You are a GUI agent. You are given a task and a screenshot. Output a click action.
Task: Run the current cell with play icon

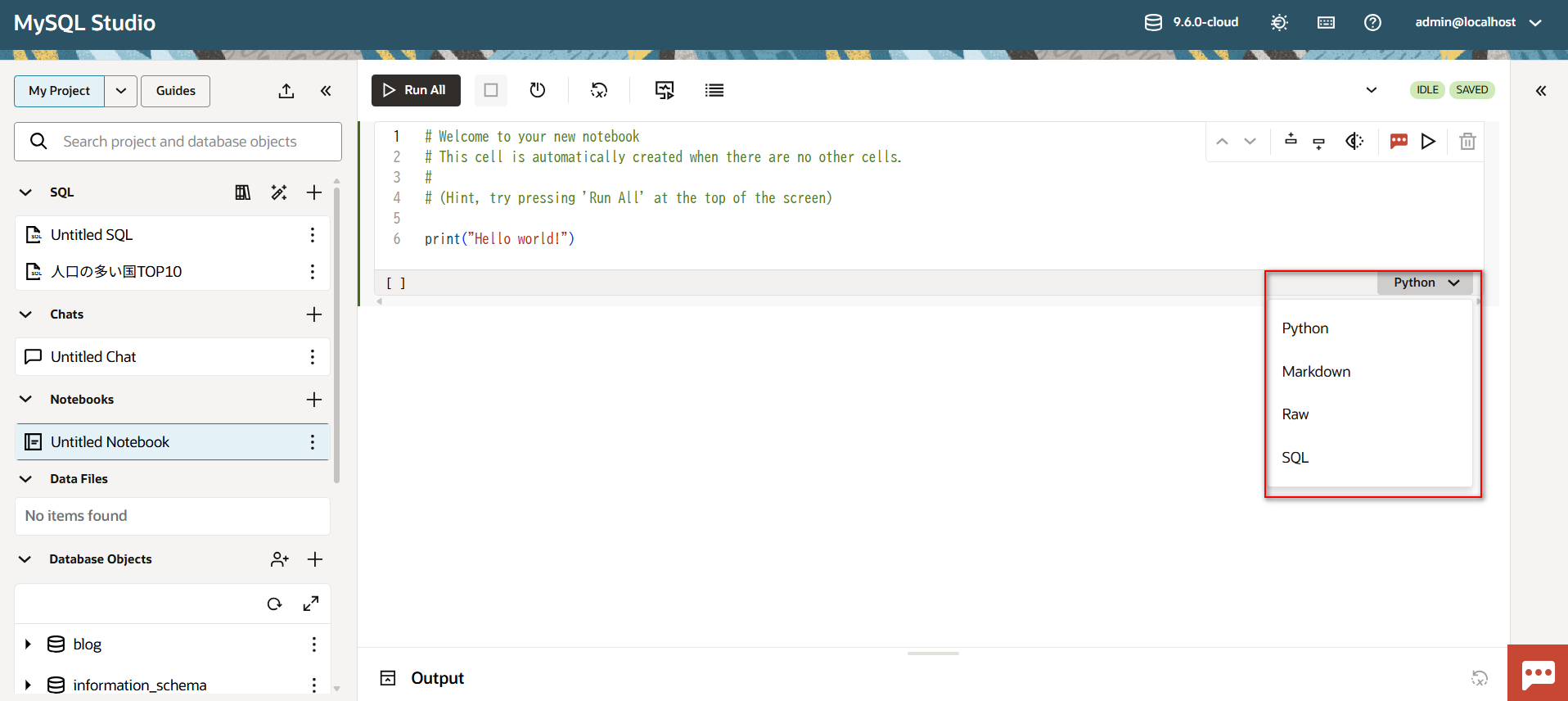(1428, 142)
